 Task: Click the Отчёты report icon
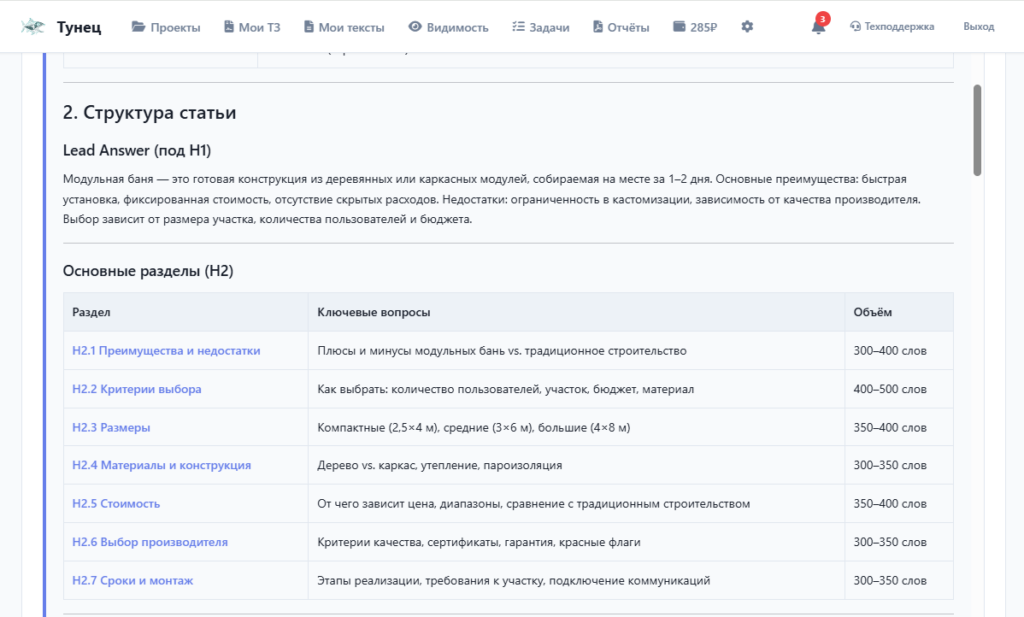598,27
